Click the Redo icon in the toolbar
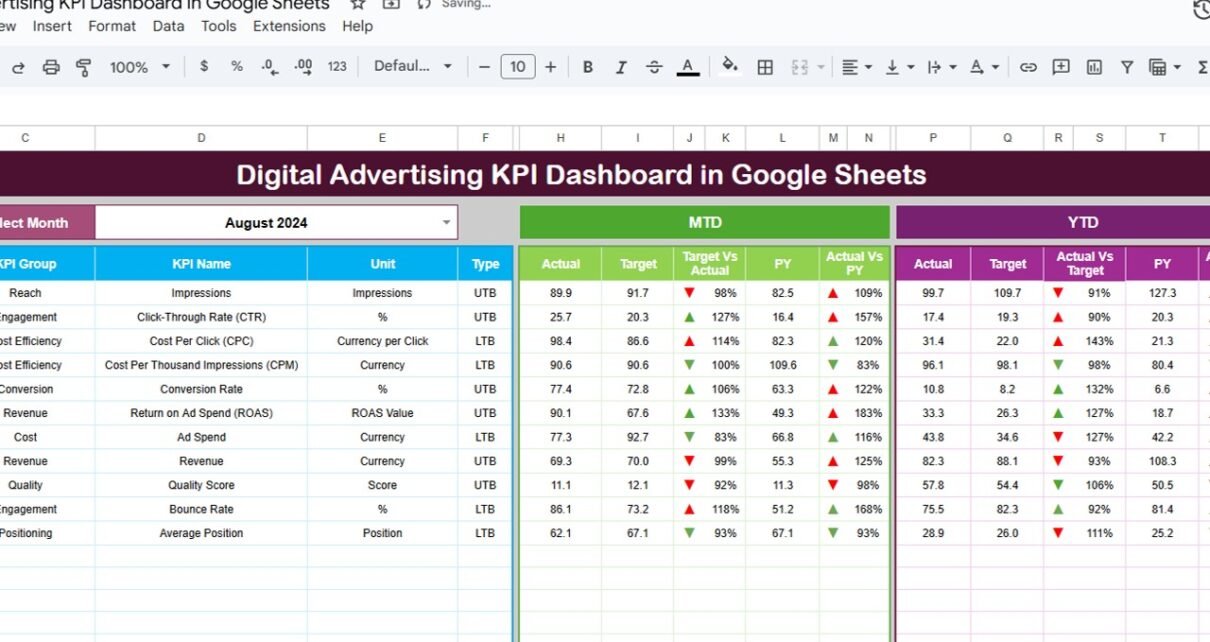Image resolution: width=1210 pixels, height=642 pixels. tap(17, 67)
